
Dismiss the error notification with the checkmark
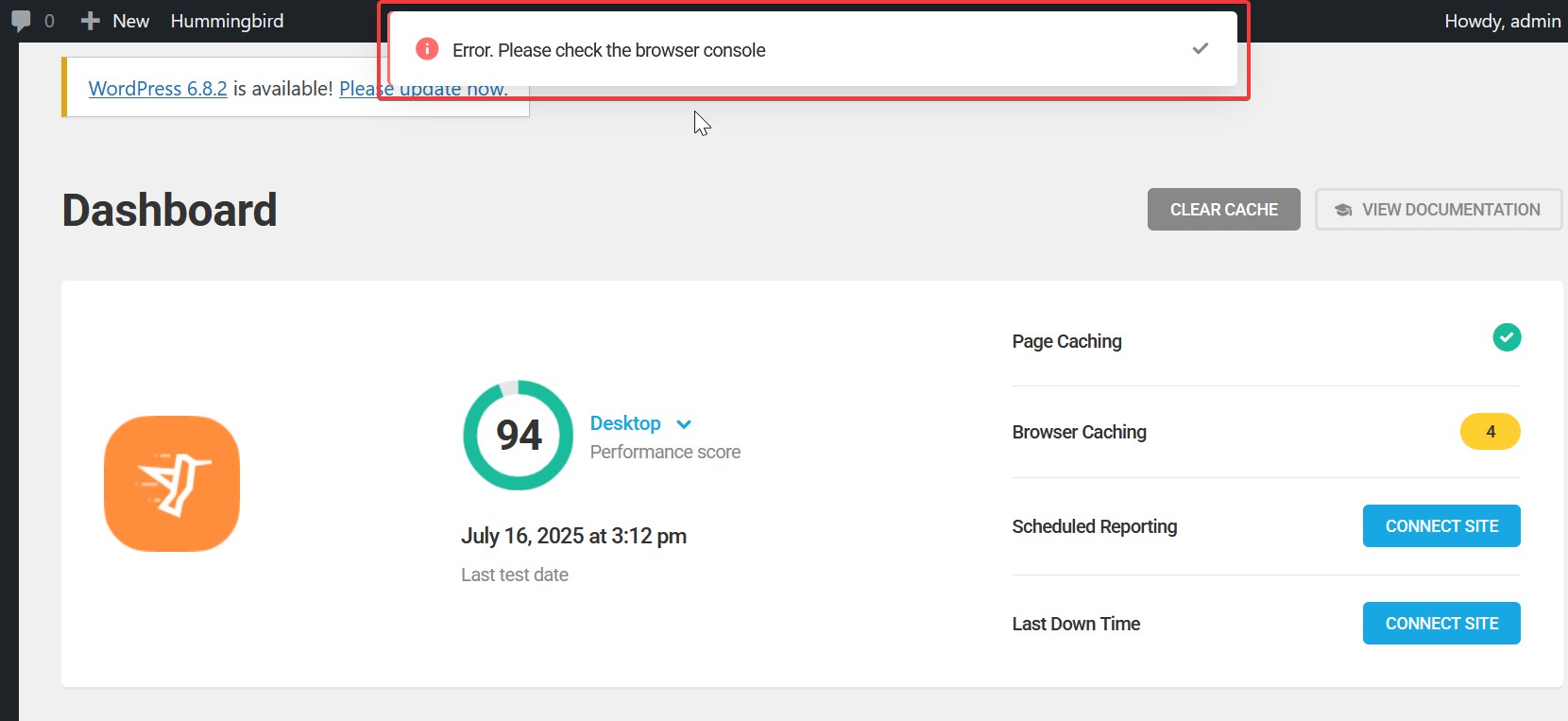1200,48
